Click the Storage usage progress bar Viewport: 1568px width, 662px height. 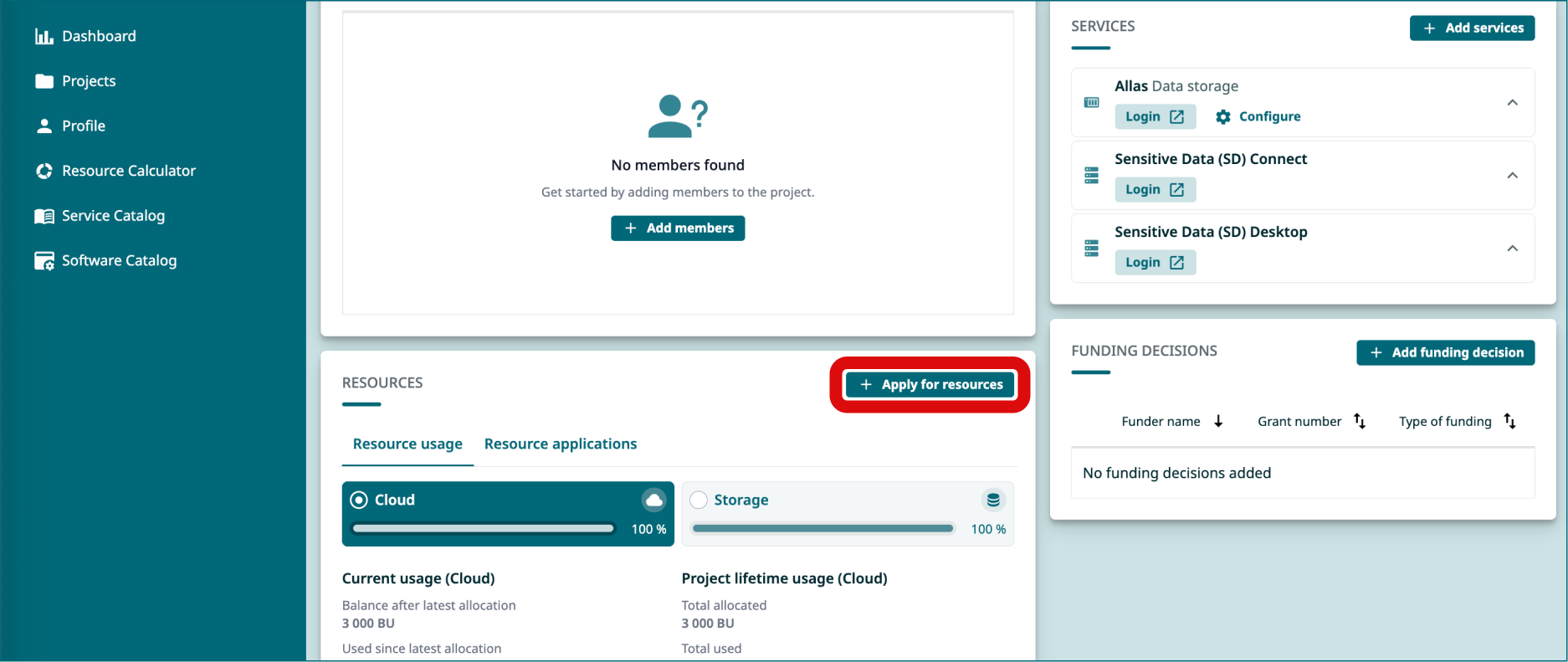click(x=823, y=528)
